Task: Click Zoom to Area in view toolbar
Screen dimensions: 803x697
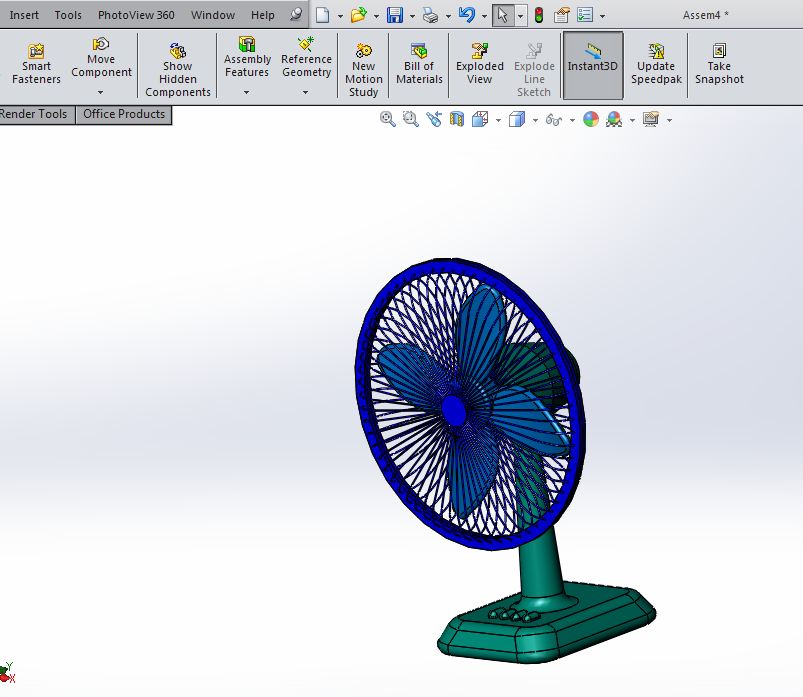Action: 411,119
